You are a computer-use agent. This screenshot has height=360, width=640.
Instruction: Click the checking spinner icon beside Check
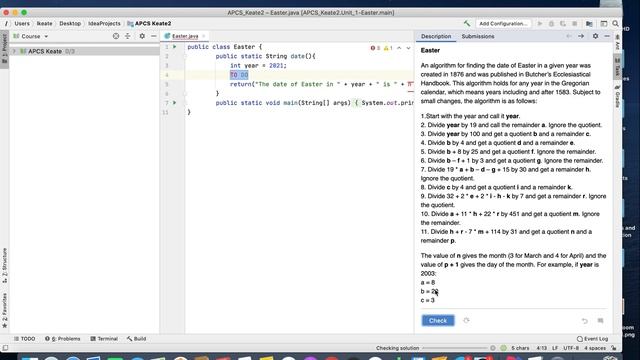click(x=466, y=320)
